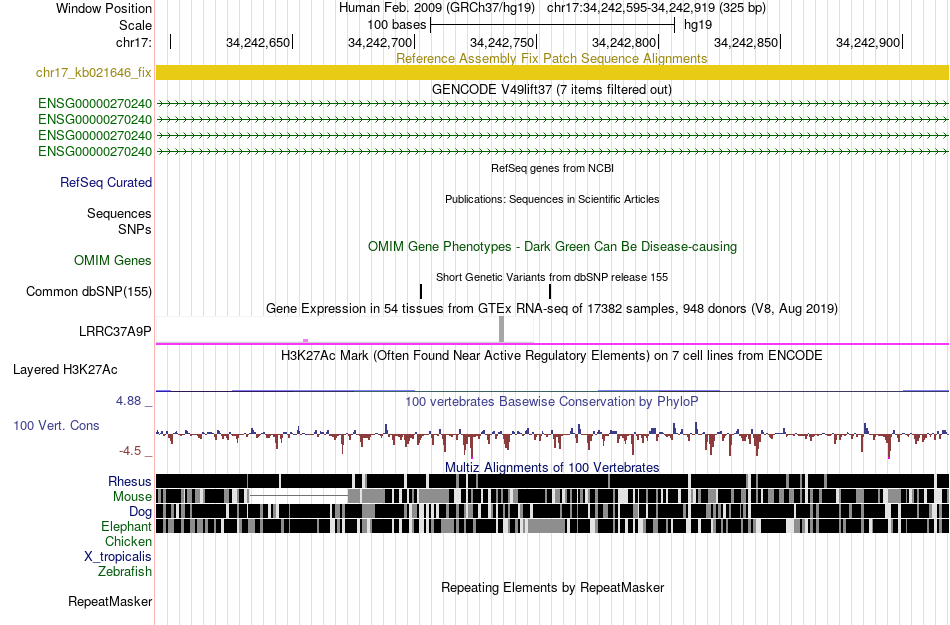Select the Dog species label
This screenshot has height=625, width=950.
(140, 512)
